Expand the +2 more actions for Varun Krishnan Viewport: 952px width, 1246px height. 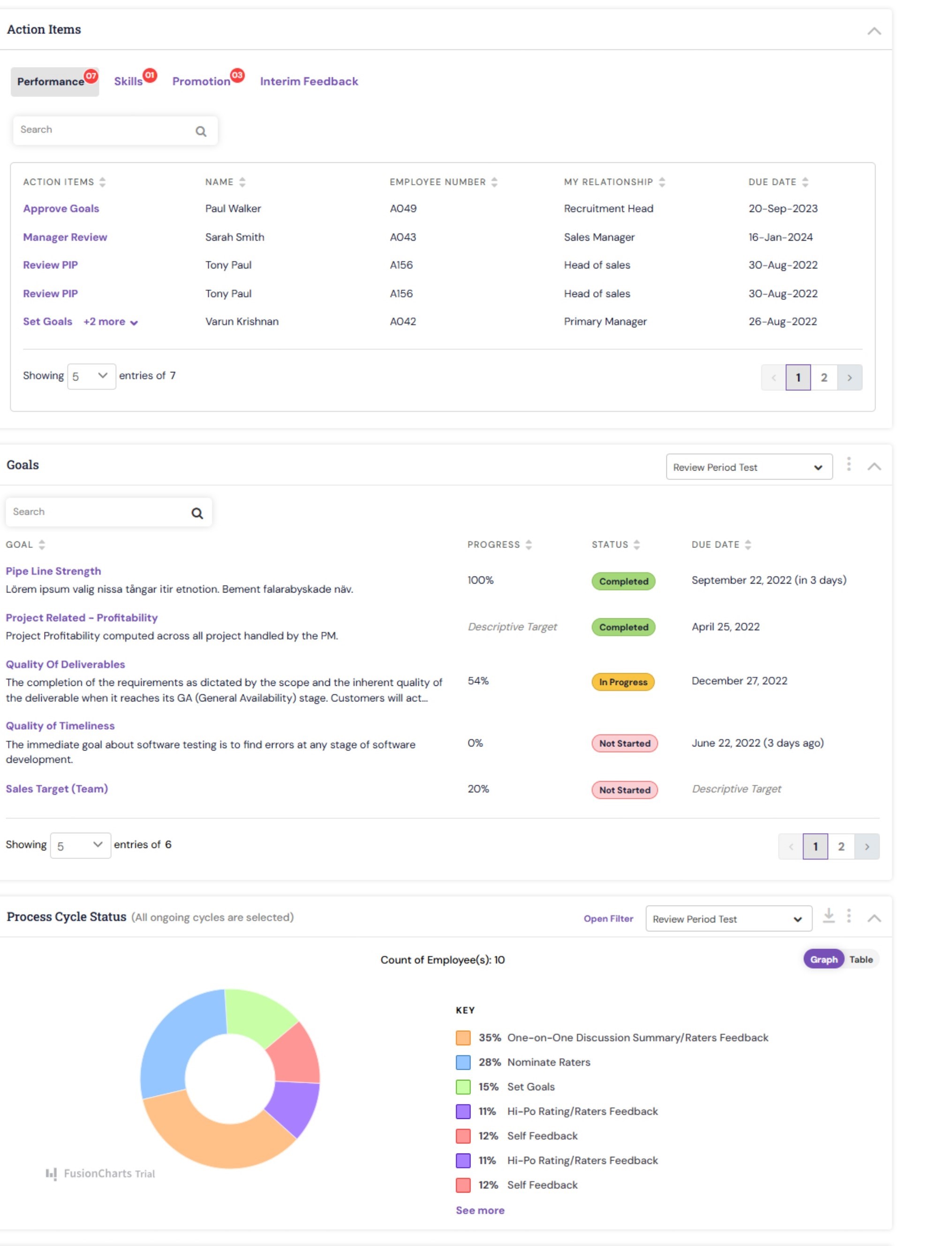pos(111,322)
